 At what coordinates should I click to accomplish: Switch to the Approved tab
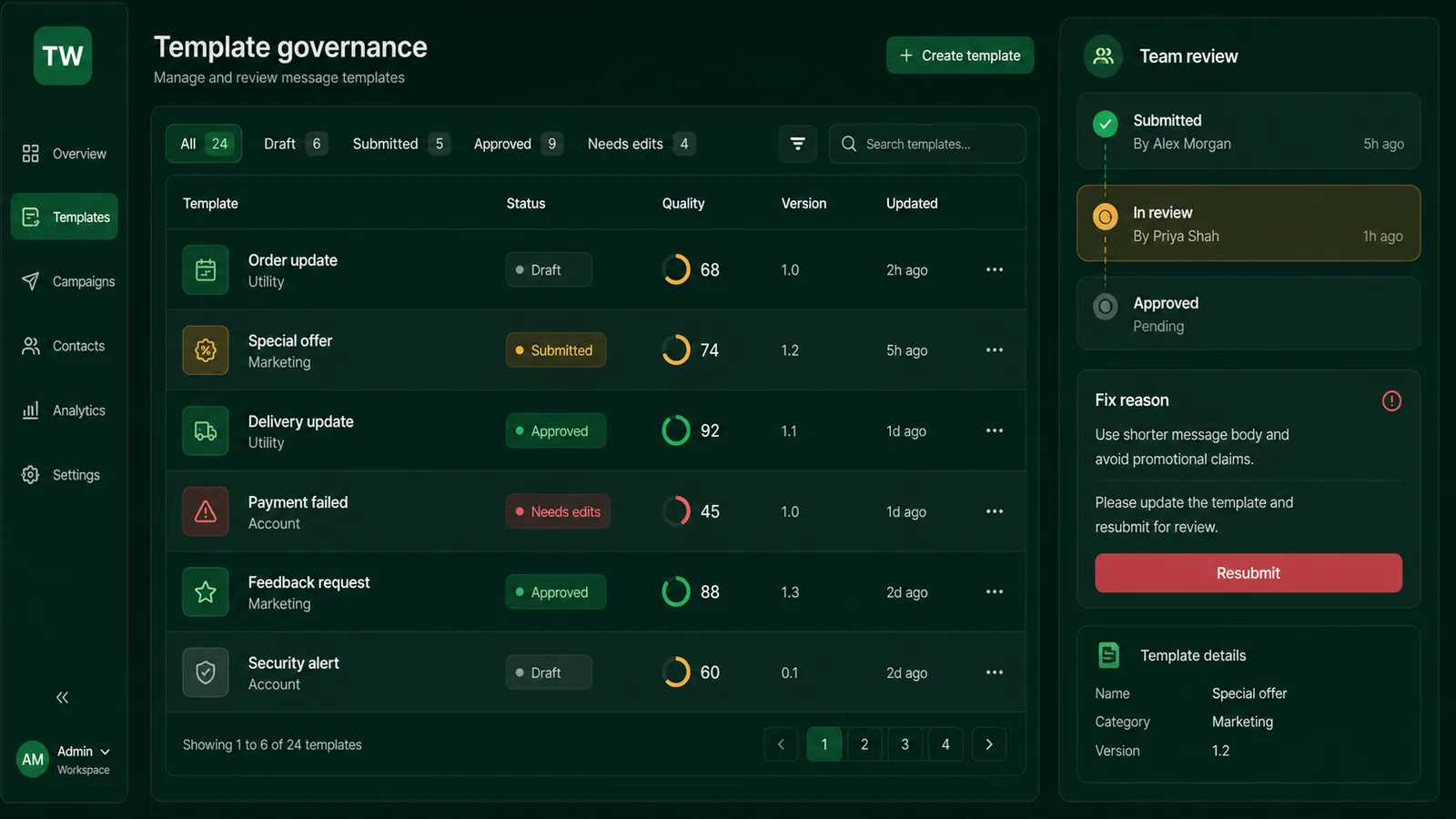tap(518, 144)
